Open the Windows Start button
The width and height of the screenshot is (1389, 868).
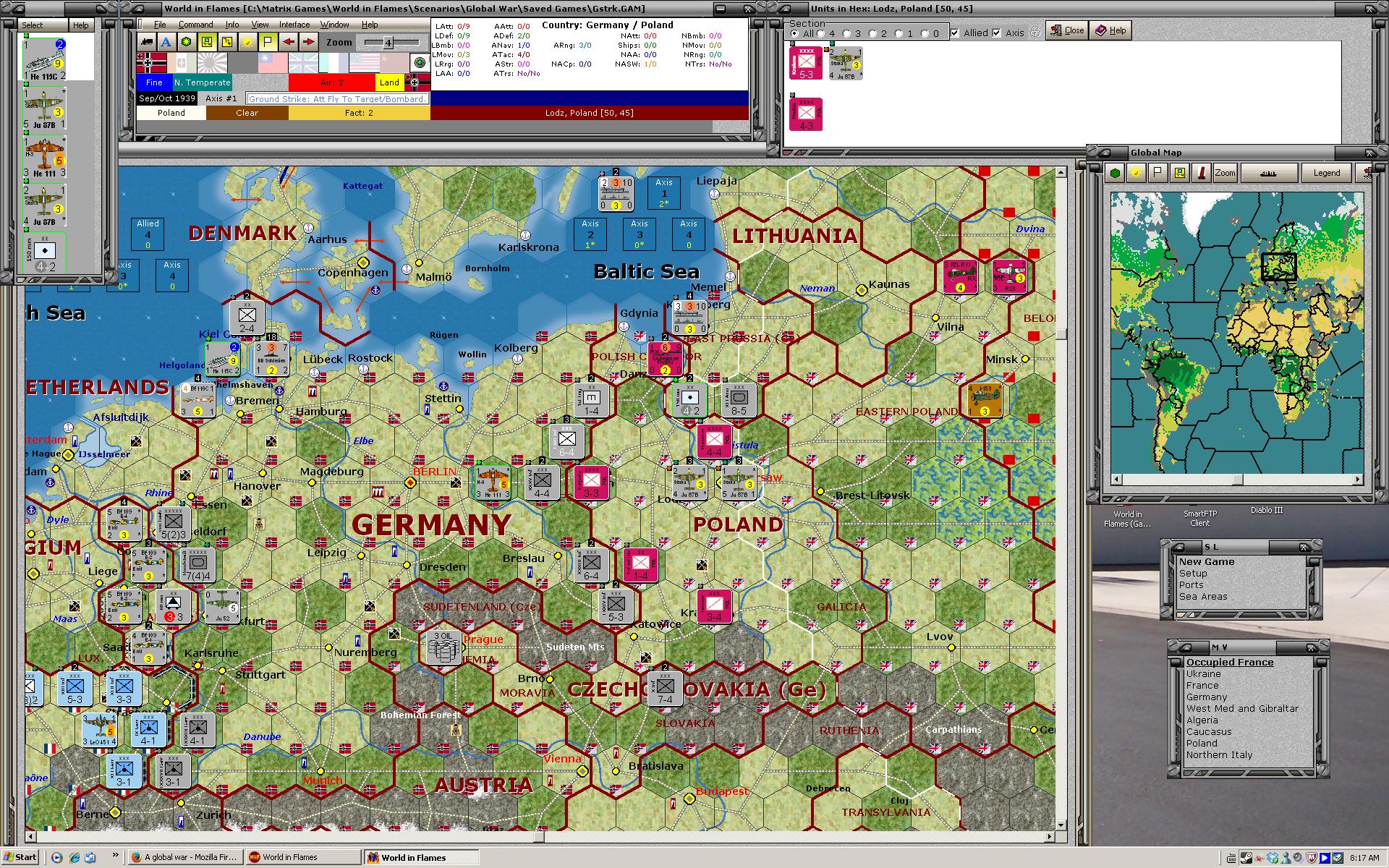20,857
